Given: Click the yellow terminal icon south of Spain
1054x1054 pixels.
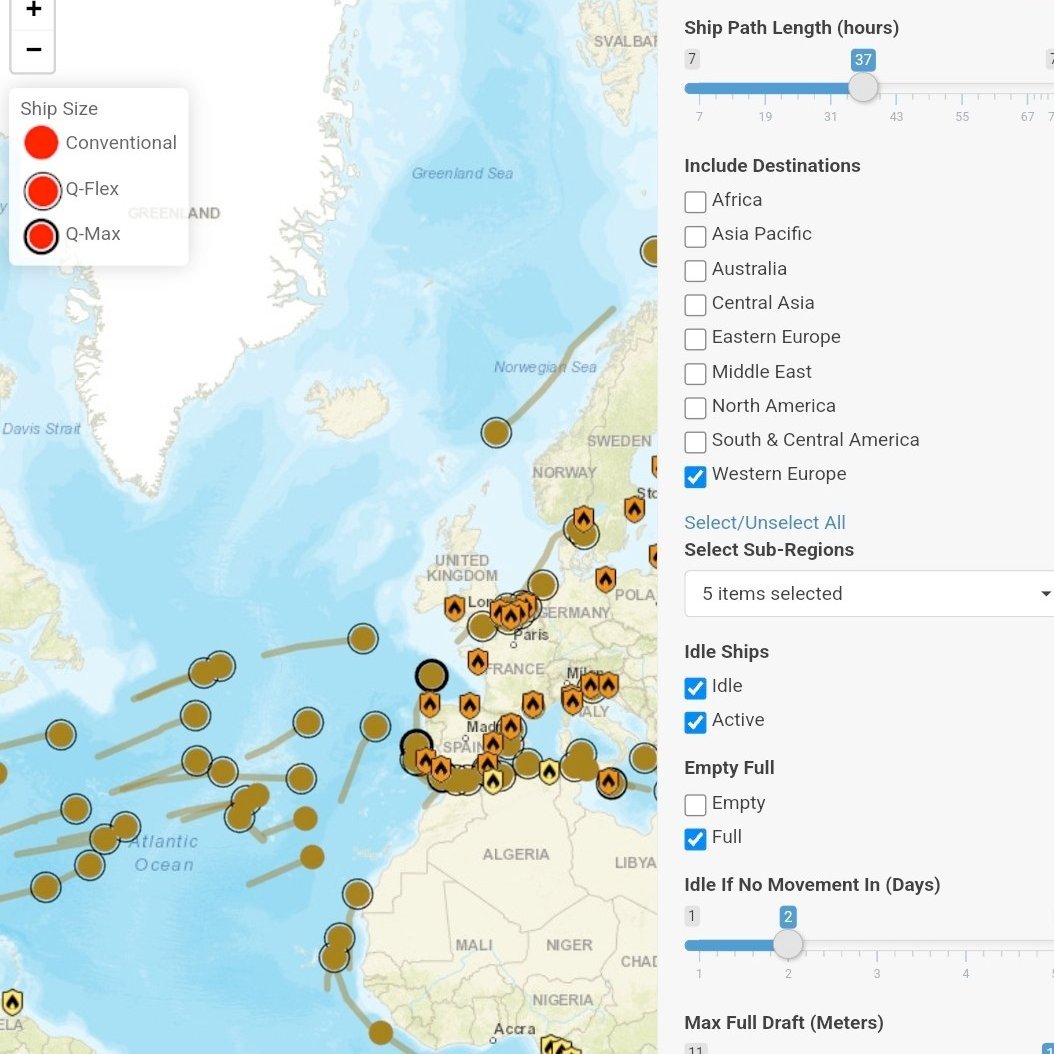Looking at the screenshot, I should [493, 782].
